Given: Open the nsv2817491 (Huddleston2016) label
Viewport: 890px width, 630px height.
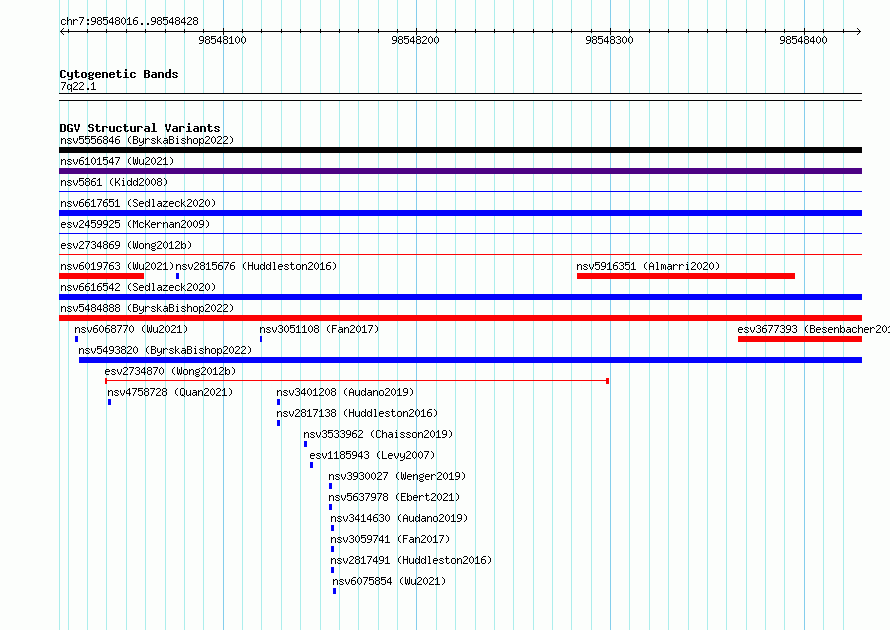Looking at the screenshot, I should (411, 560).
